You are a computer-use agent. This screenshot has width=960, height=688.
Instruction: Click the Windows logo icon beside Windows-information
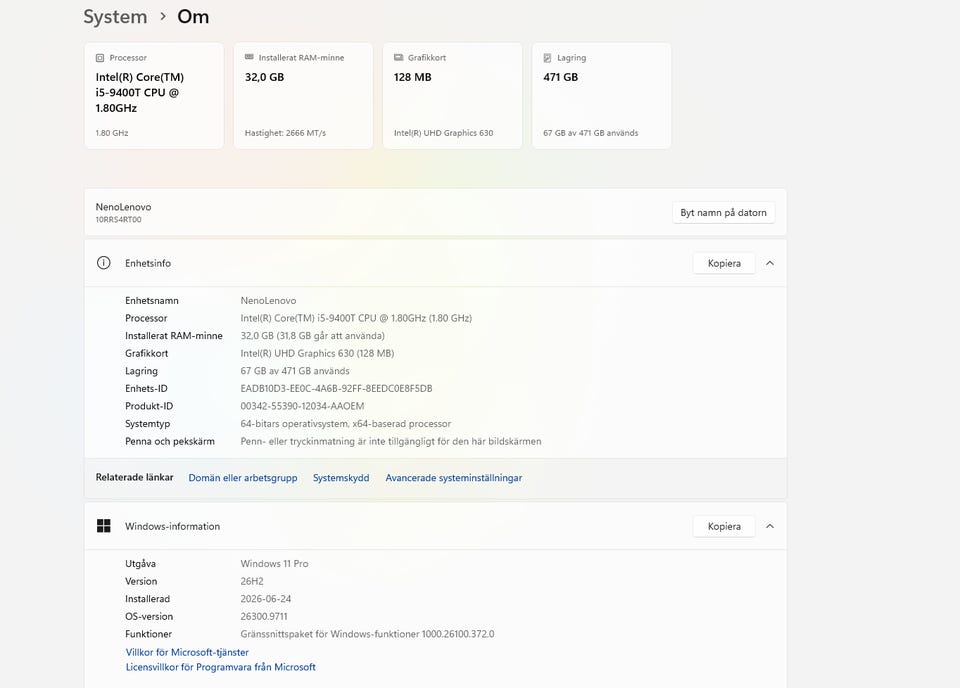point(104,526)
